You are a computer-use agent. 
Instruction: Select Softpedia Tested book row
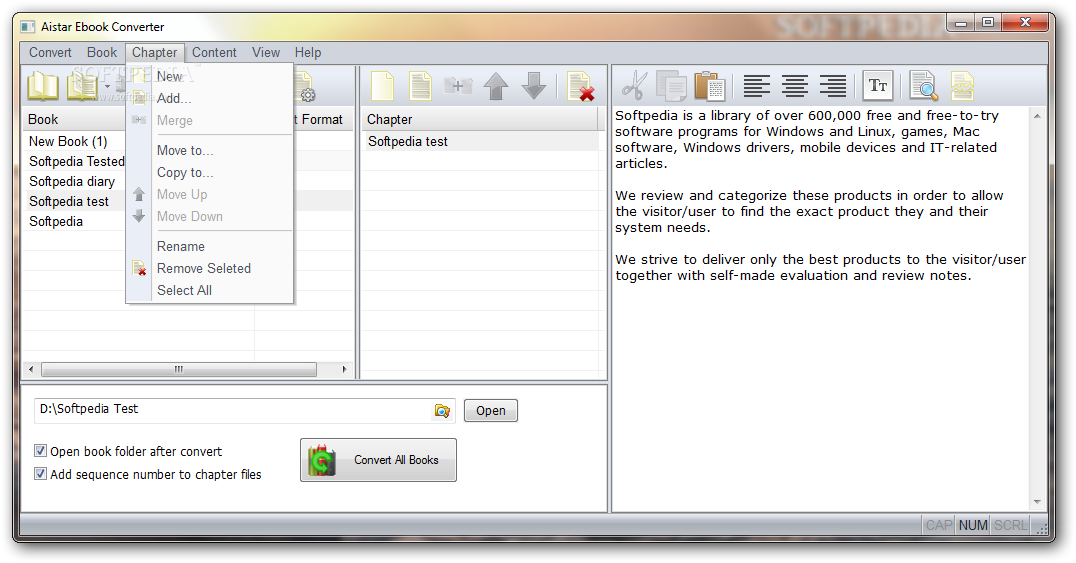coord(76,161)
